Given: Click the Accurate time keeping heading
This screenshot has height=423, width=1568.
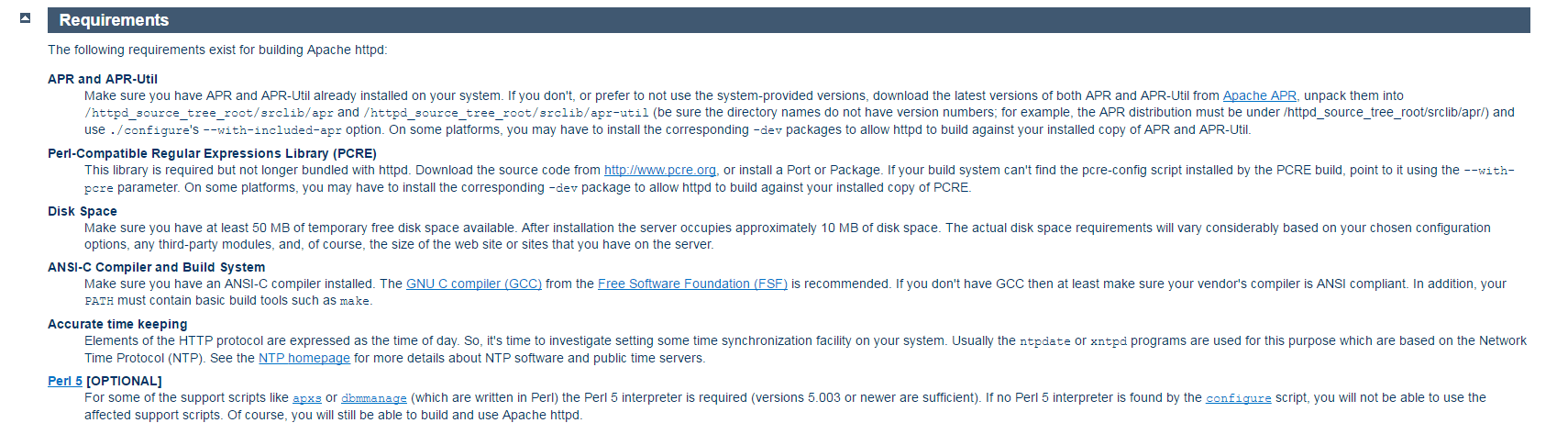Looking at the screenshot, I should [x=117, y=324].
